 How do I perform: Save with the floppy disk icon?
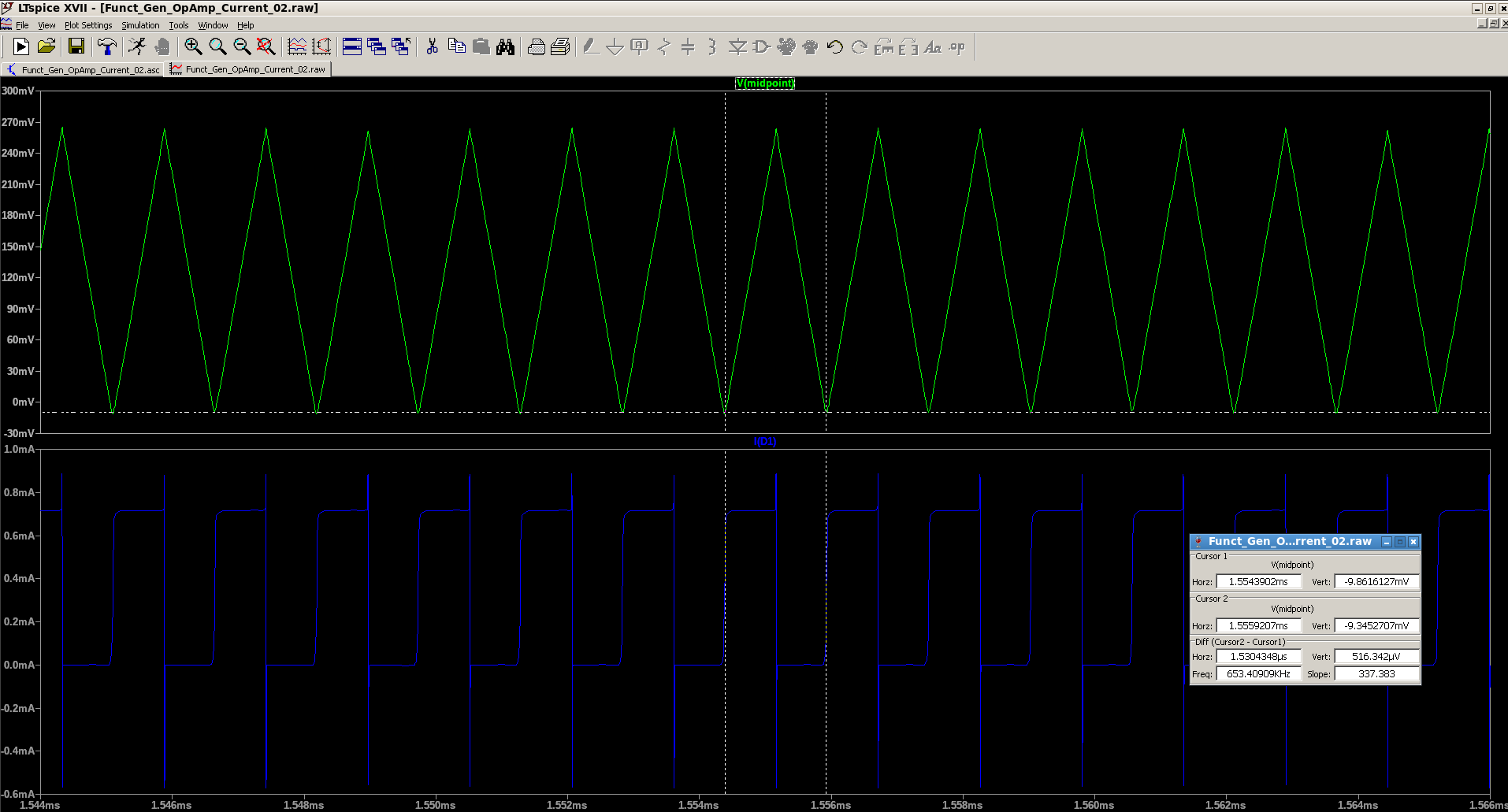(x=76, y=47)
